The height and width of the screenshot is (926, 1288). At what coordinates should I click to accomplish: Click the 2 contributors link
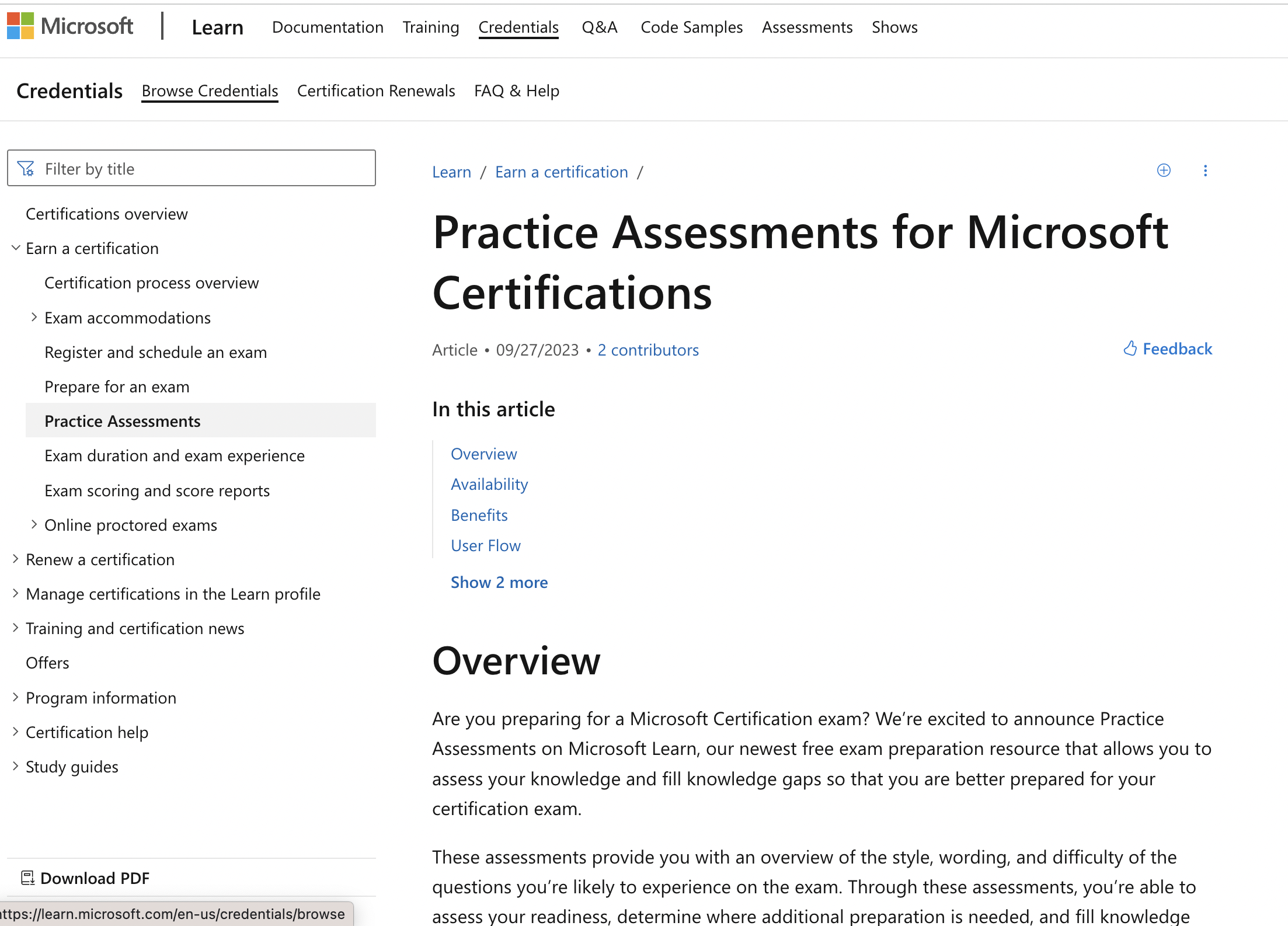click(x=648, y=350)
